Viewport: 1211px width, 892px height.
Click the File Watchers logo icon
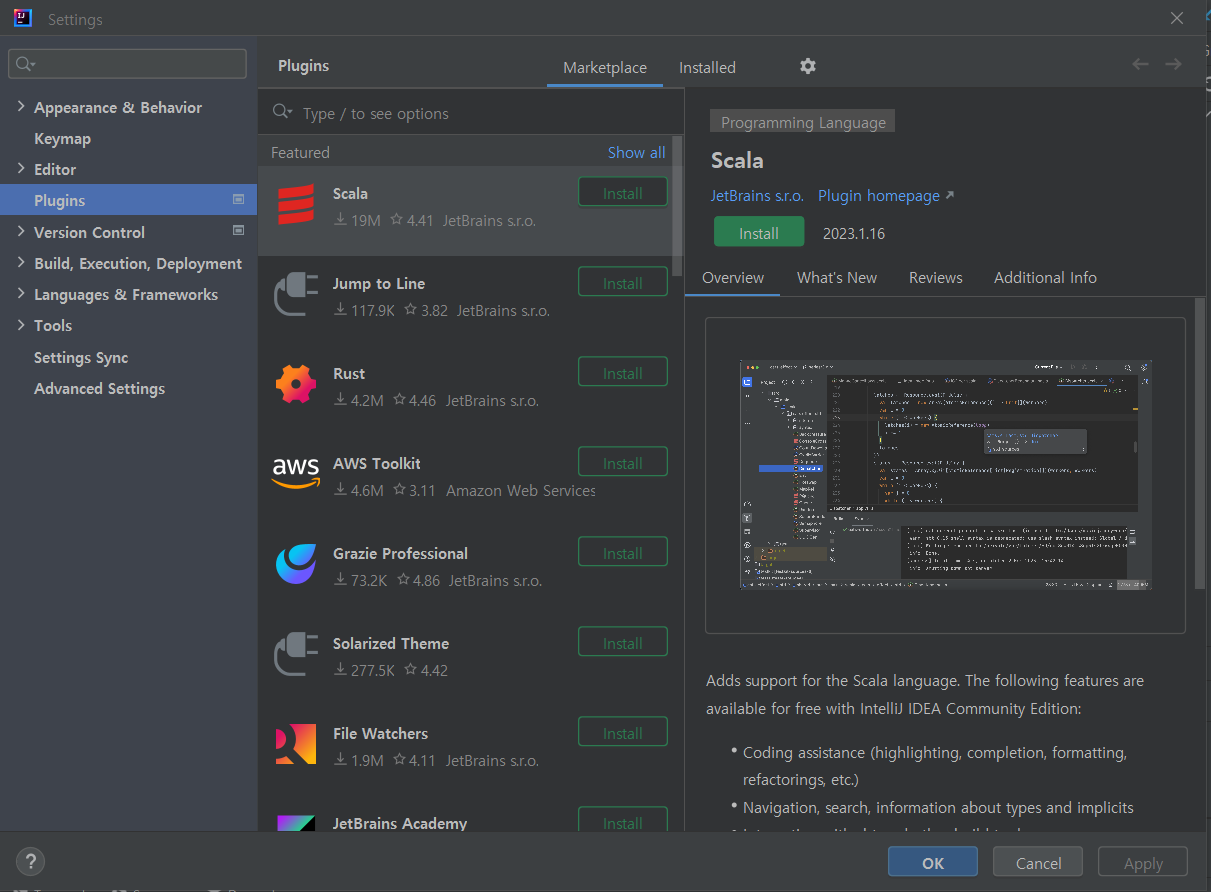coord(295,744)
